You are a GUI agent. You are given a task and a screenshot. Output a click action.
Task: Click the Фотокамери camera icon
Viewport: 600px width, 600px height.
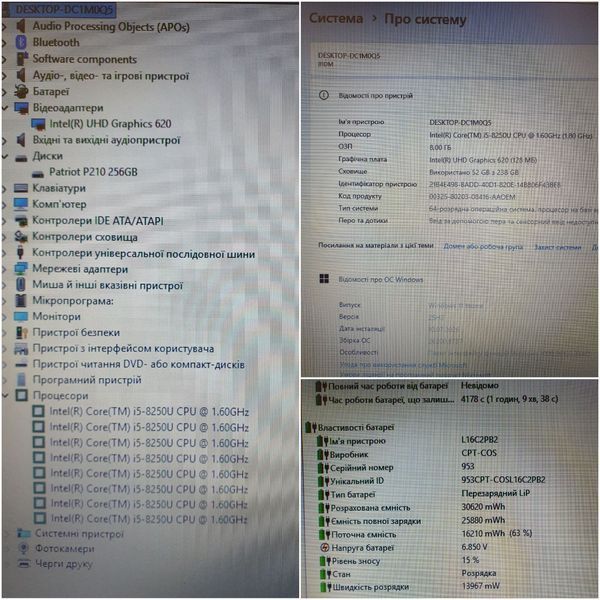(24, 548)
